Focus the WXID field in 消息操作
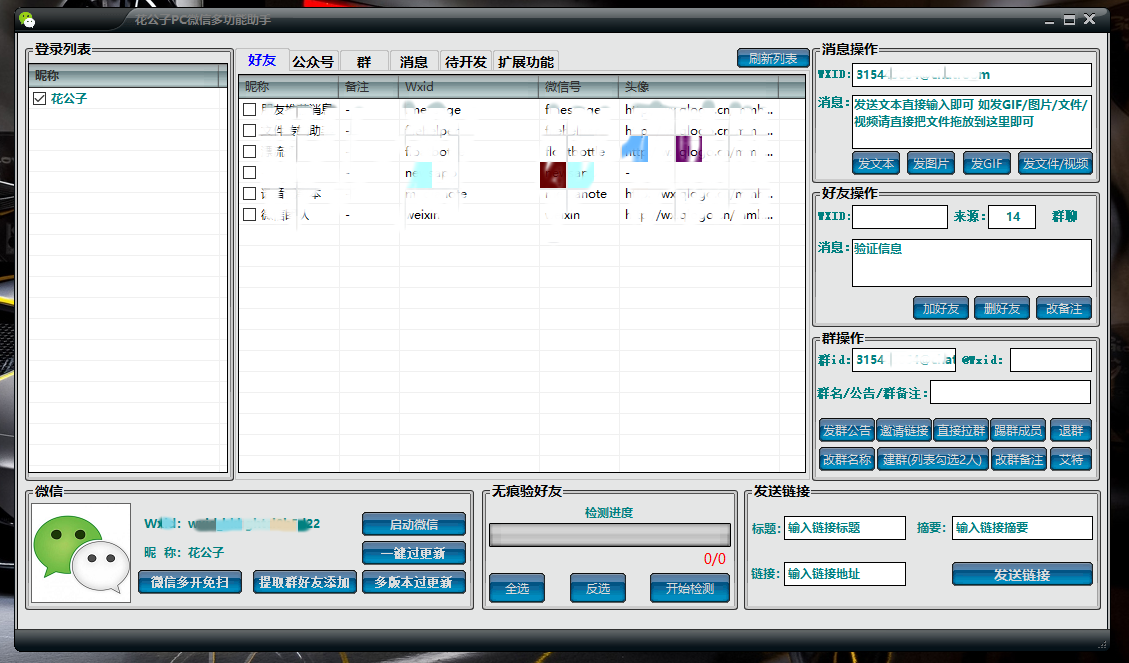 (972, 75)
